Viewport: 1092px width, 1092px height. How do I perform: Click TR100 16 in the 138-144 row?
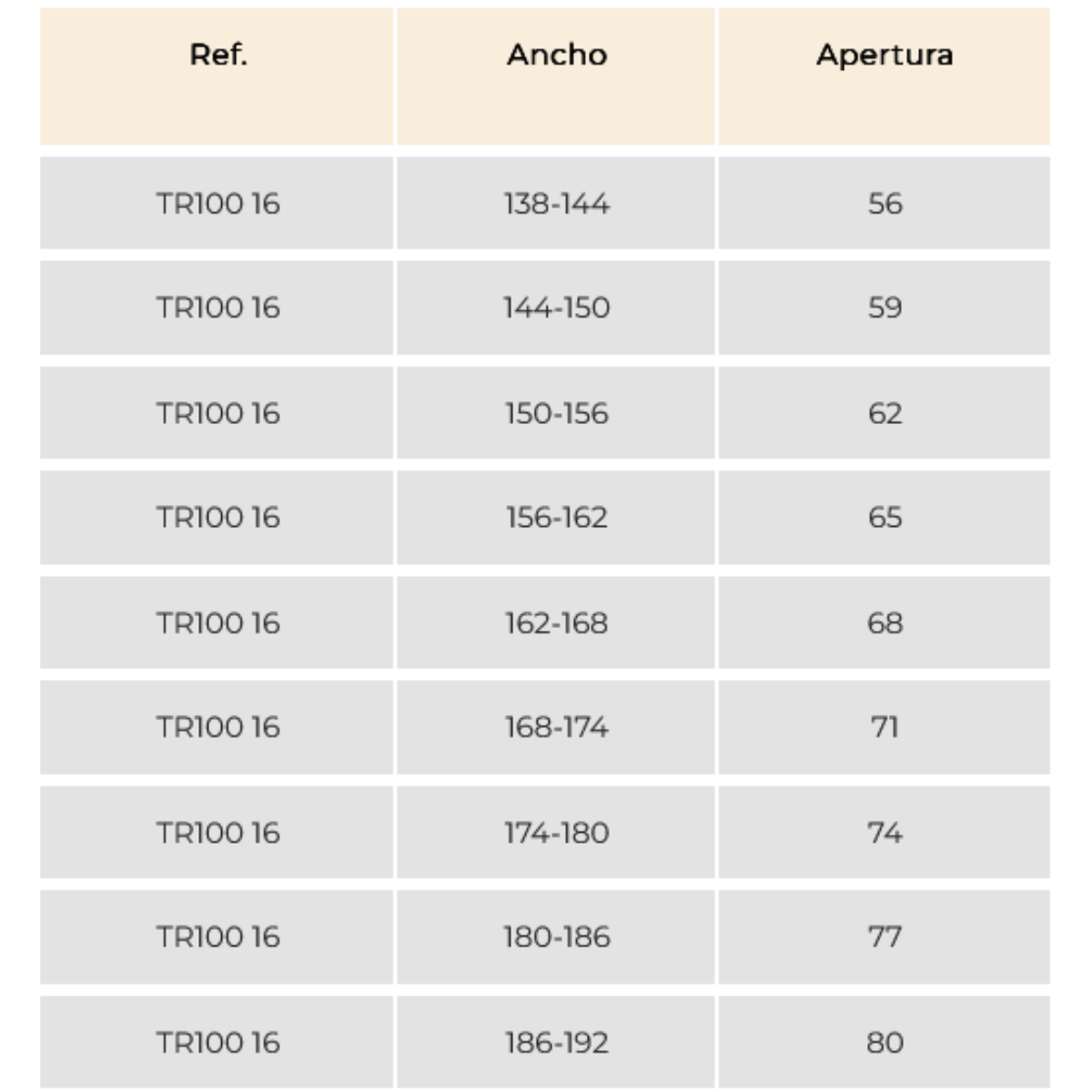[x=217, y=203]
